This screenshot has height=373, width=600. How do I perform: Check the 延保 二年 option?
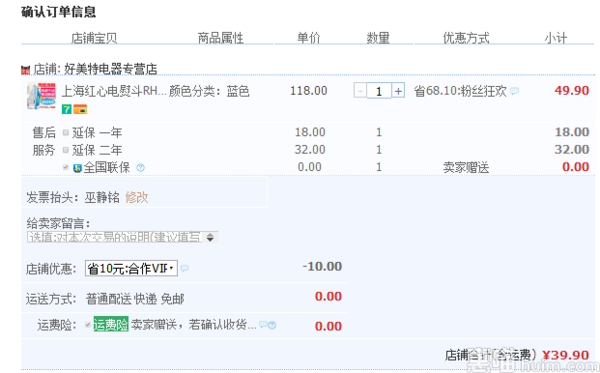click(x=65, y=150)
